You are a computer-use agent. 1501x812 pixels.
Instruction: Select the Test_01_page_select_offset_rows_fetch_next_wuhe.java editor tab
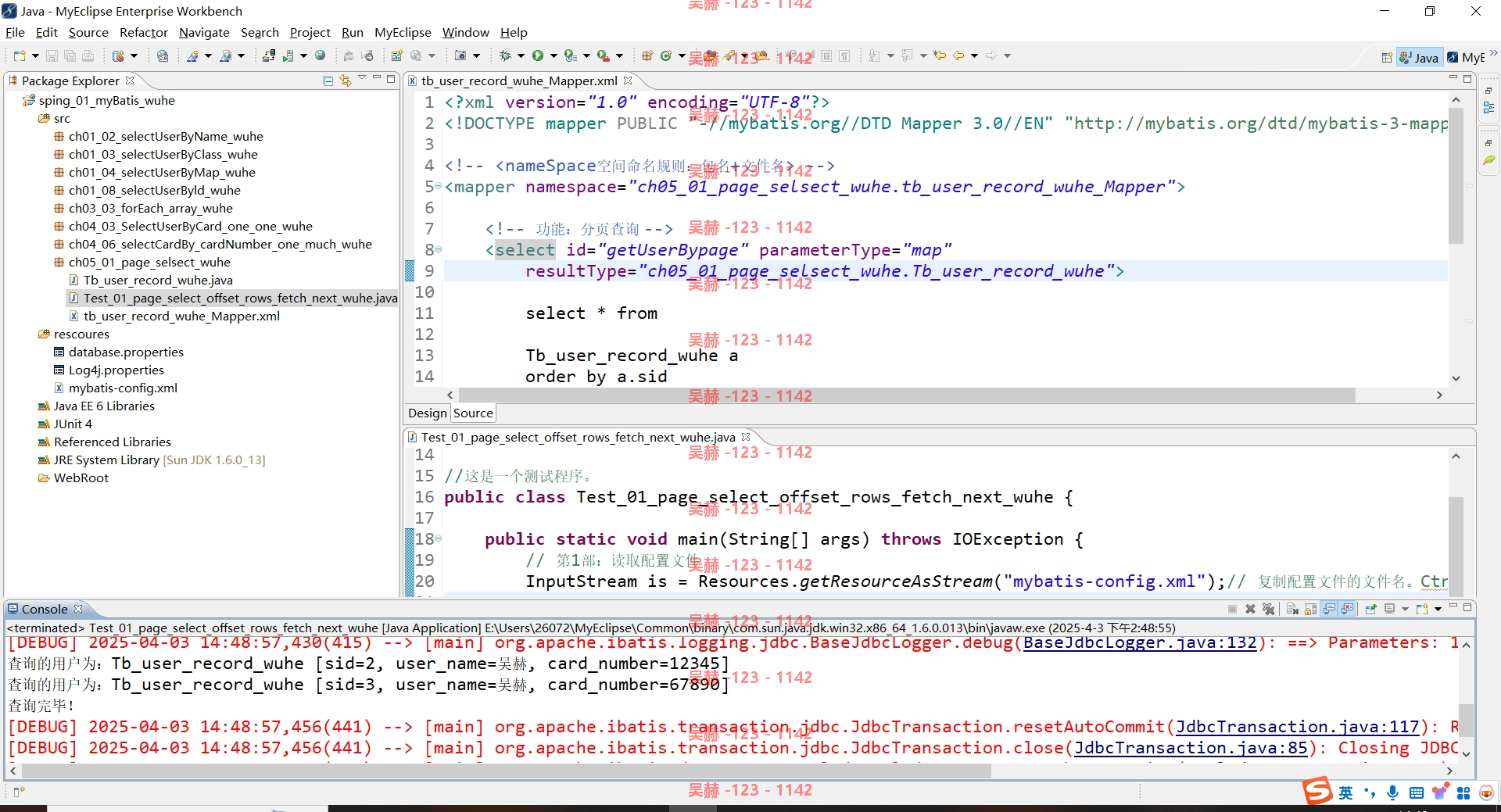click(578, 437)
